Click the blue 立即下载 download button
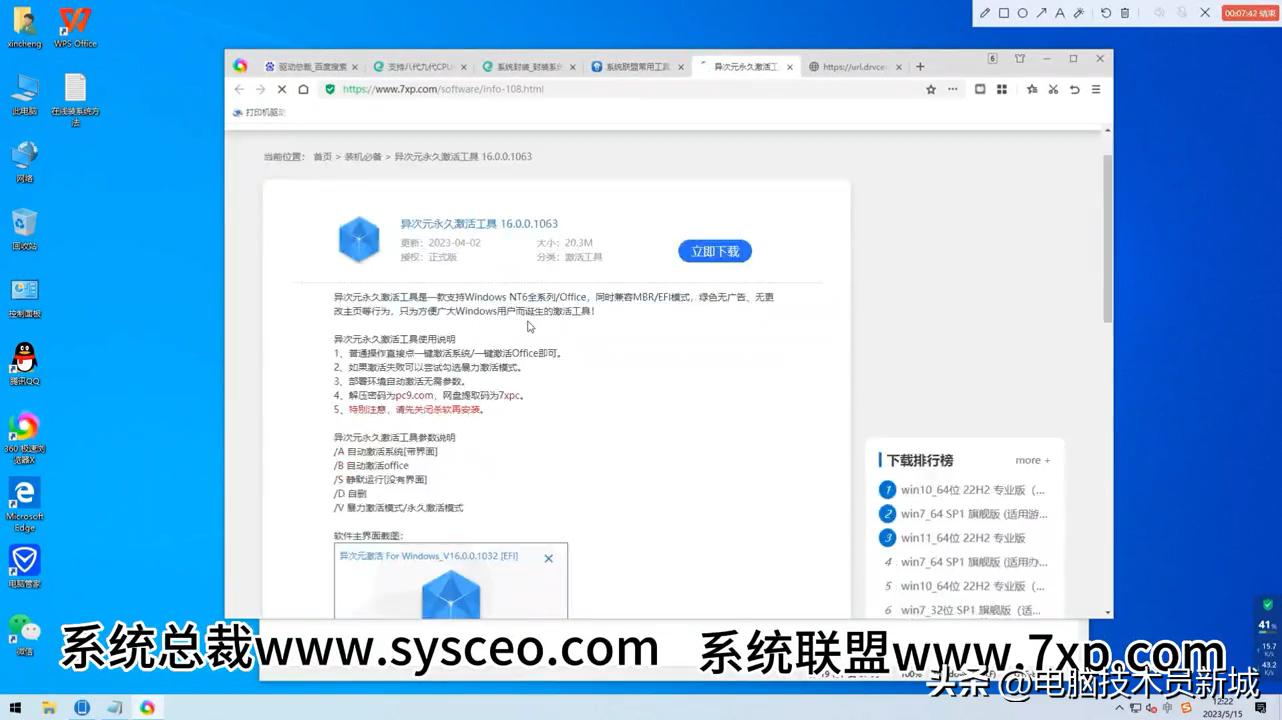Image resolution: width=1282 pixels, height=720 pixels. pos(714,251)
